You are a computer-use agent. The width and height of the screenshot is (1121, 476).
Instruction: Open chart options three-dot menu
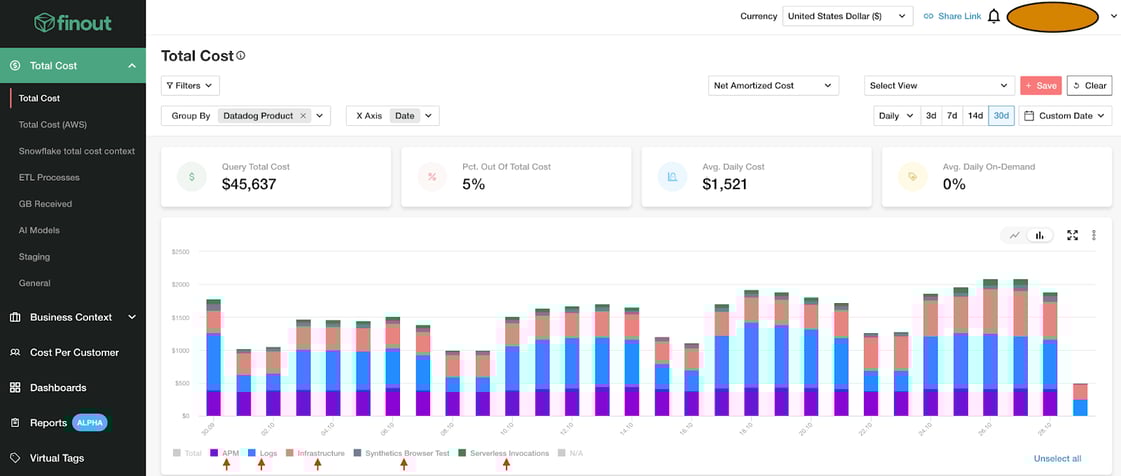(1094, 235)
